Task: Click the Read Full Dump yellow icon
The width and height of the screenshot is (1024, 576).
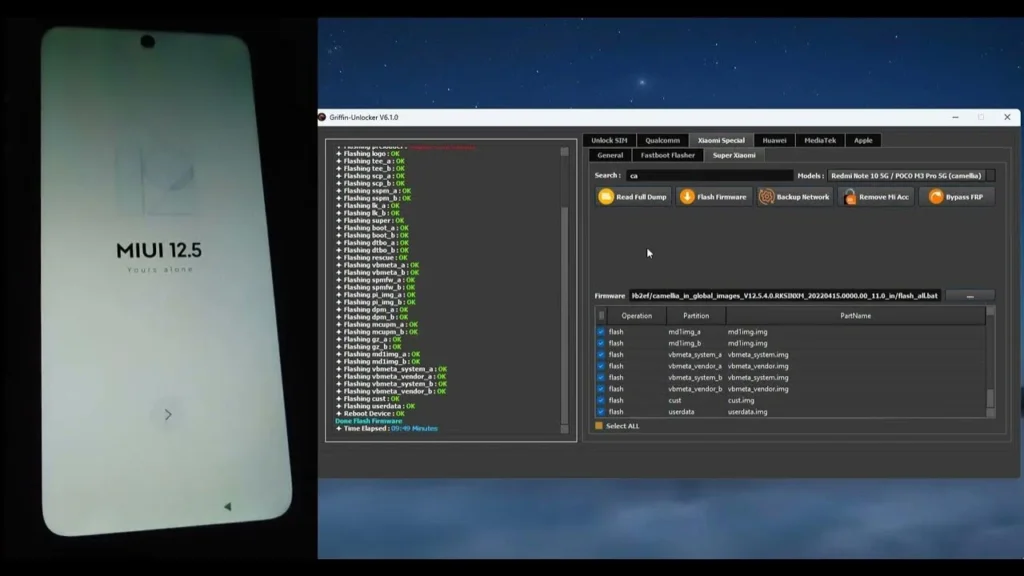Action: point(606,197)
